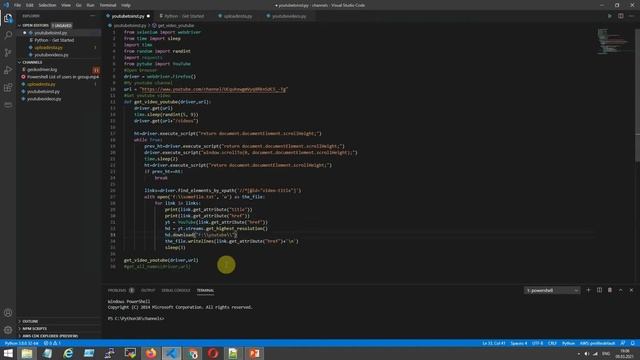640x360 pixels.
Task: Switch to the Python - Get Started tab
Action: coord(184,16)
